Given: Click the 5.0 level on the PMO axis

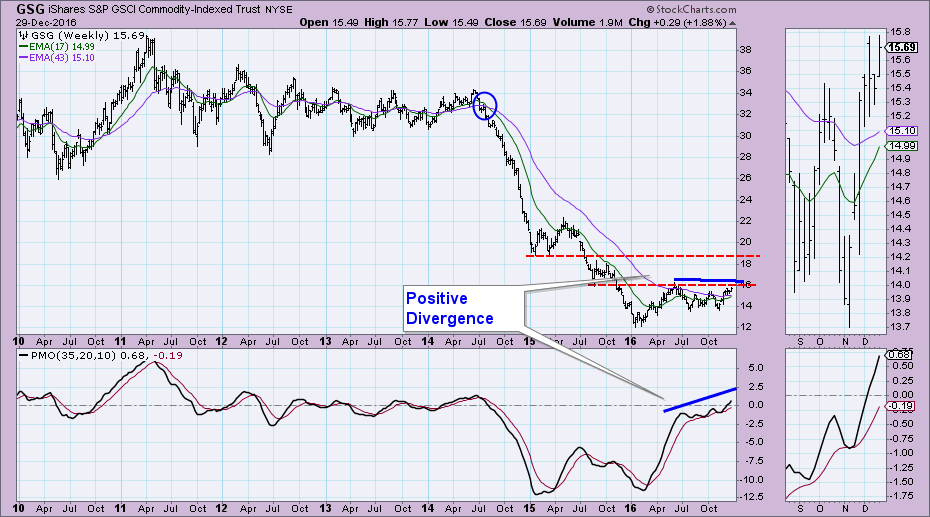Looking at the screenshot, I should click(x=756, y=368).
